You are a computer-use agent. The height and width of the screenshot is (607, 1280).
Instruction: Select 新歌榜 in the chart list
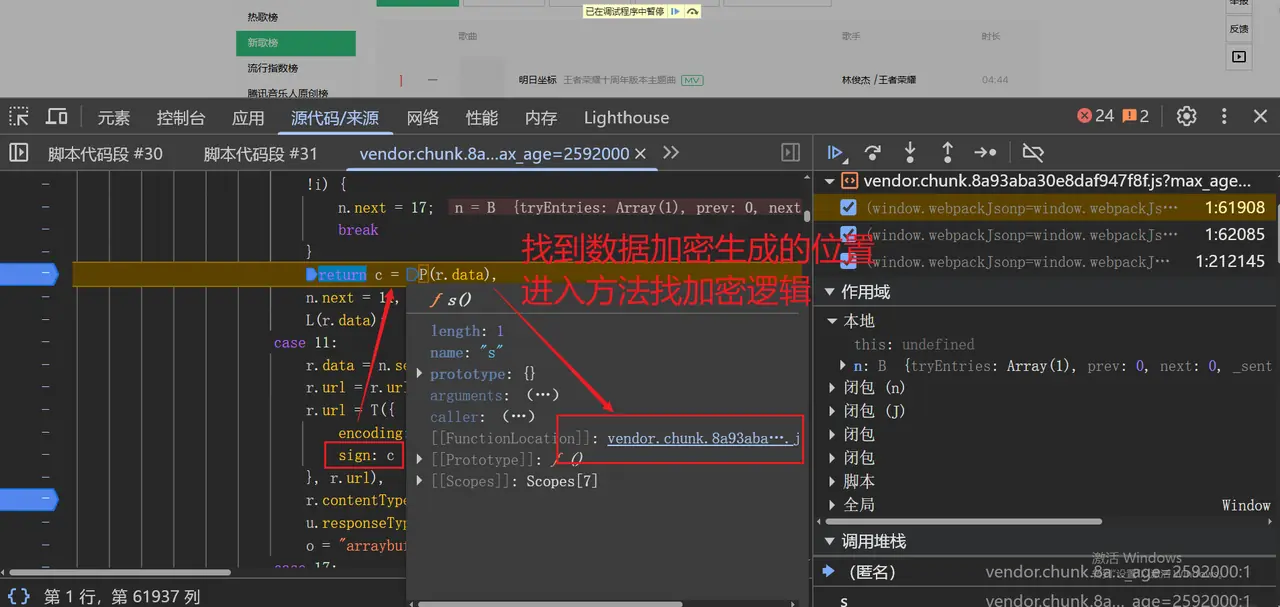click(295, 43)
